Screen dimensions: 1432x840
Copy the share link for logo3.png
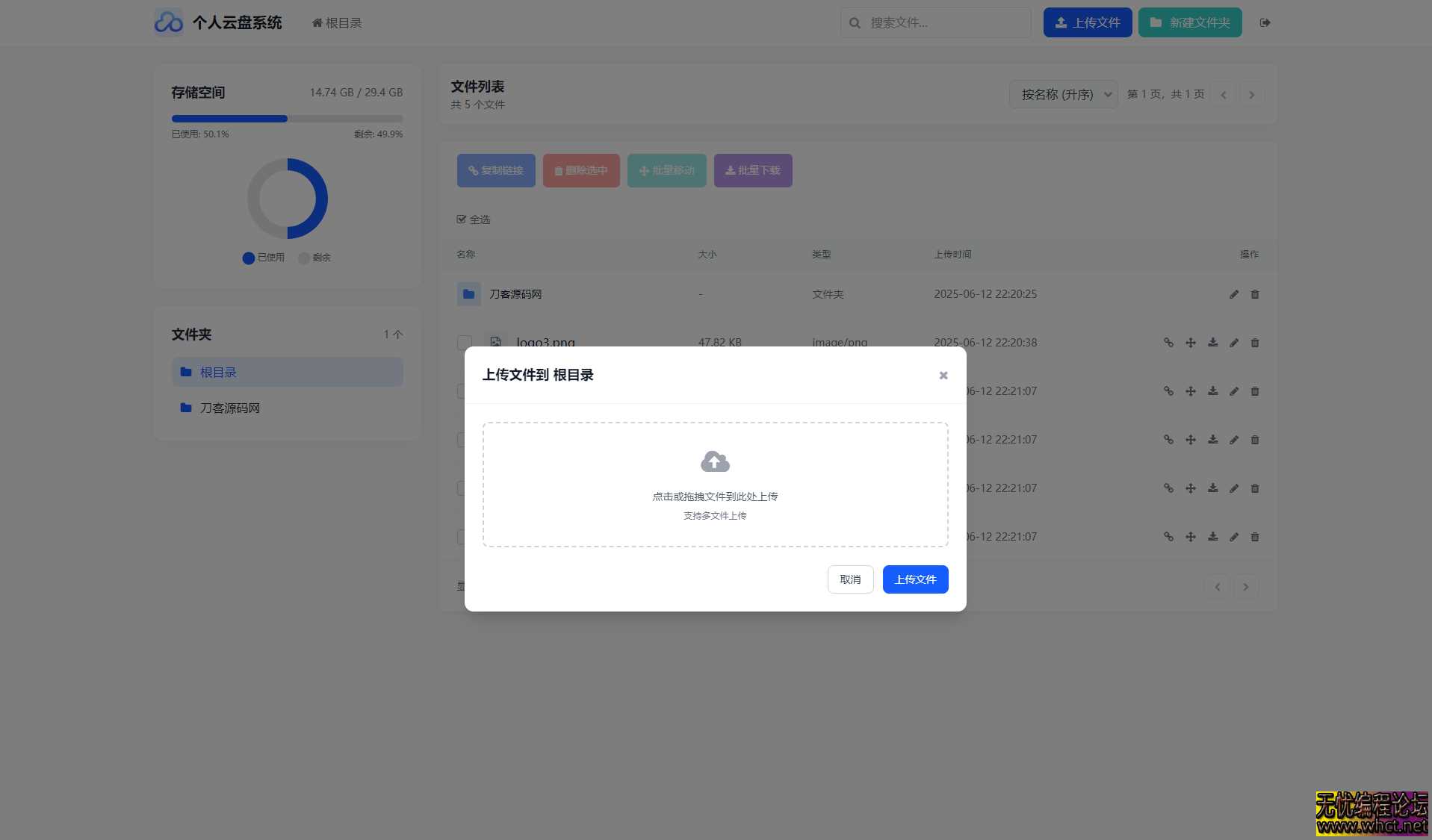(x=1168, y=343)
